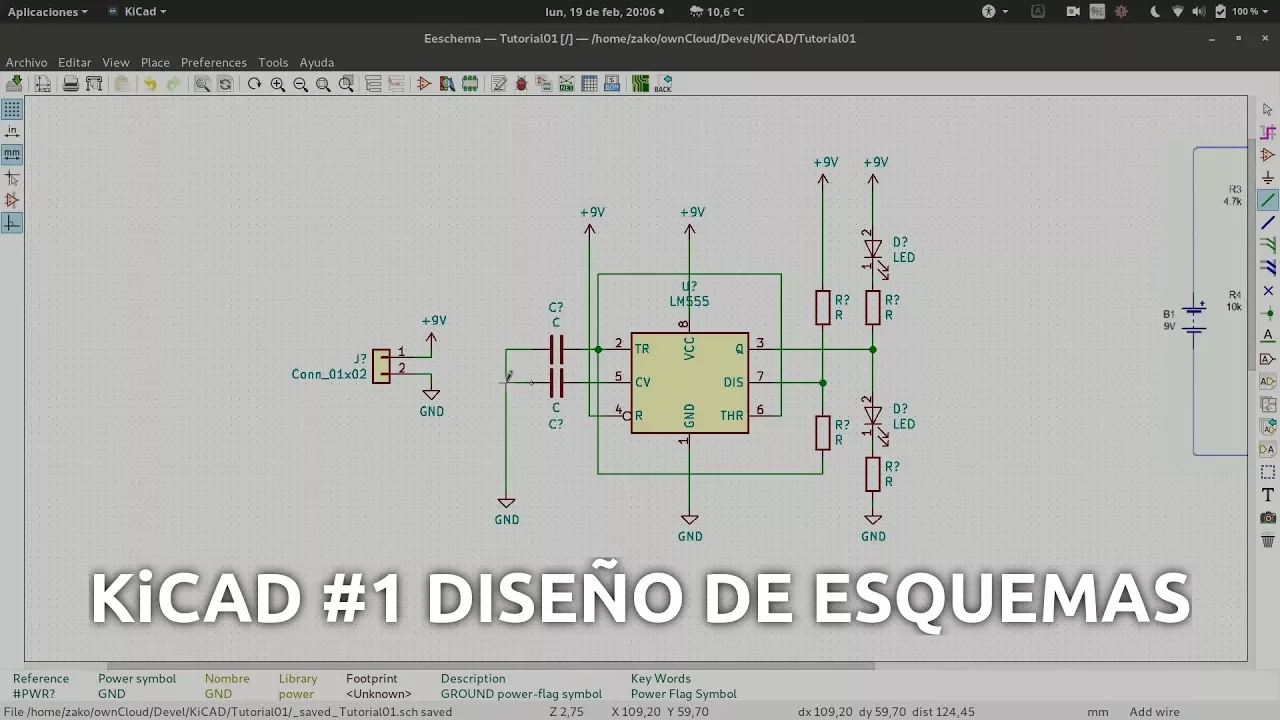Open the Place menu
1280x720 pixels.
155,62
